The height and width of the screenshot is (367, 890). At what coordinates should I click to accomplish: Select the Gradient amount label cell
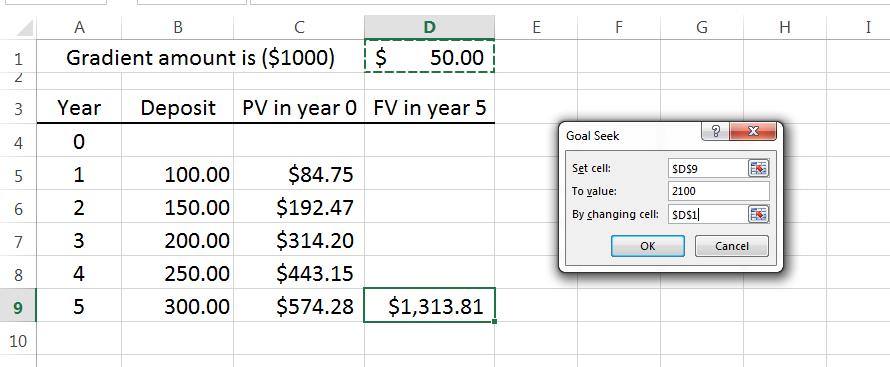point(200,57)
